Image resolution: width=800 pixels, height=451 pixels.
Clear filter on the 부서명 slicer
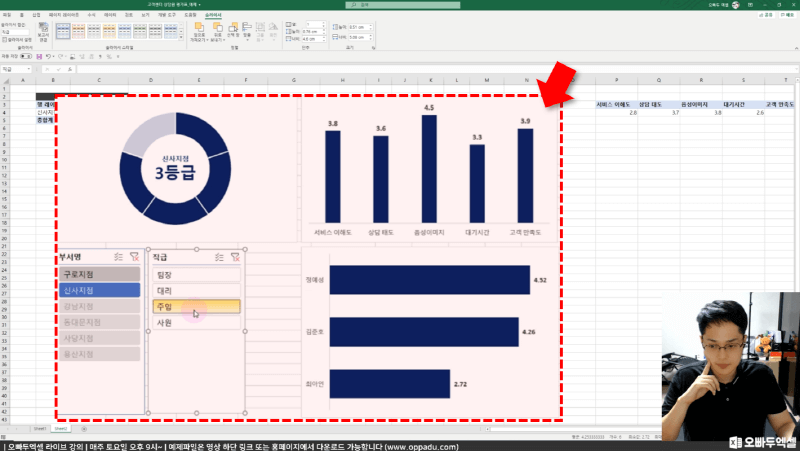coord(135,257)
